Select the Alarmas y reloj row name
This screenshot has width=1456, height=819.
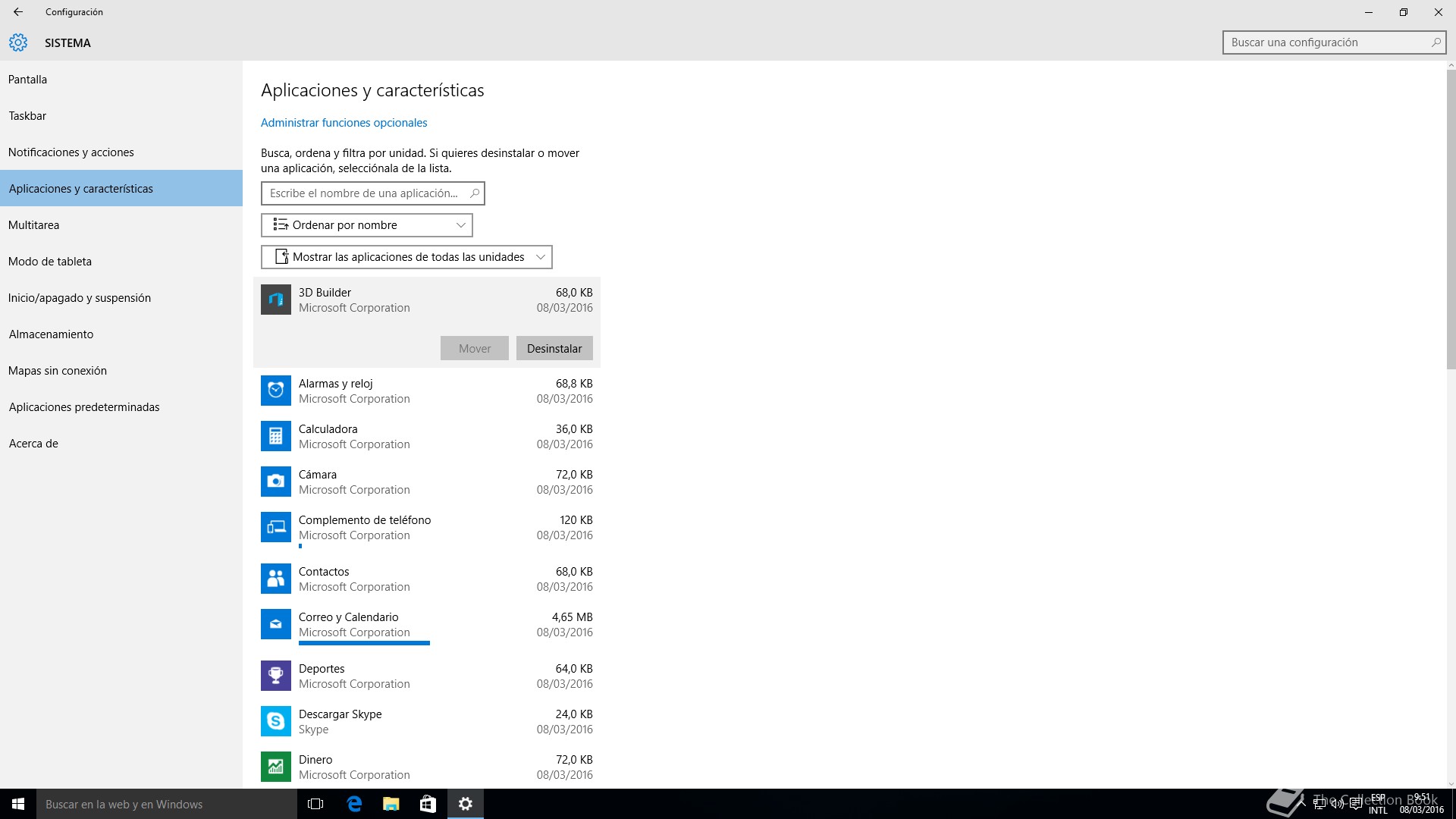click(335, 384)
